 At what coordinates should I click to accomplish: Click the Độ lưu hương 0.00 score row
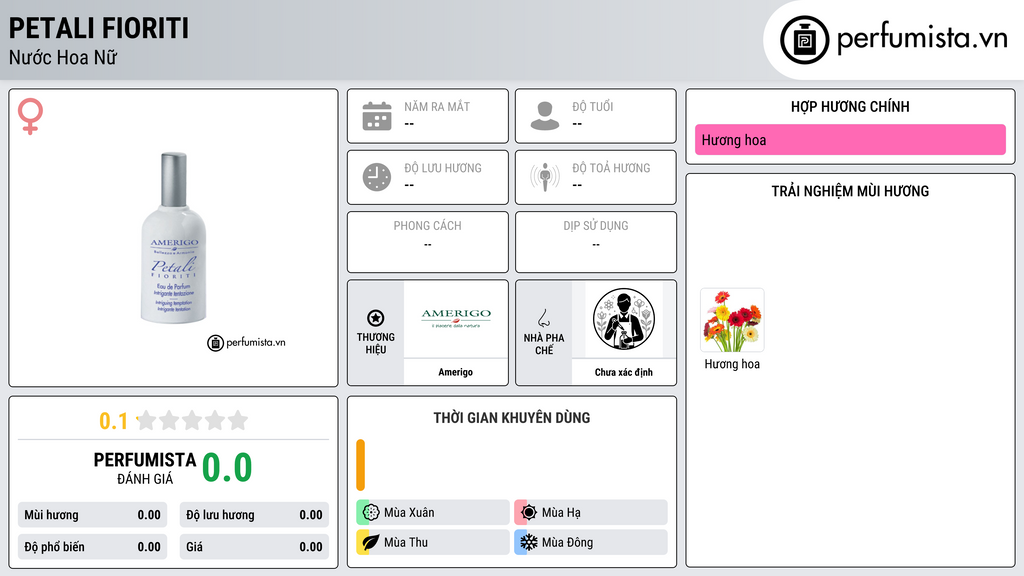(x=254, y=515)
